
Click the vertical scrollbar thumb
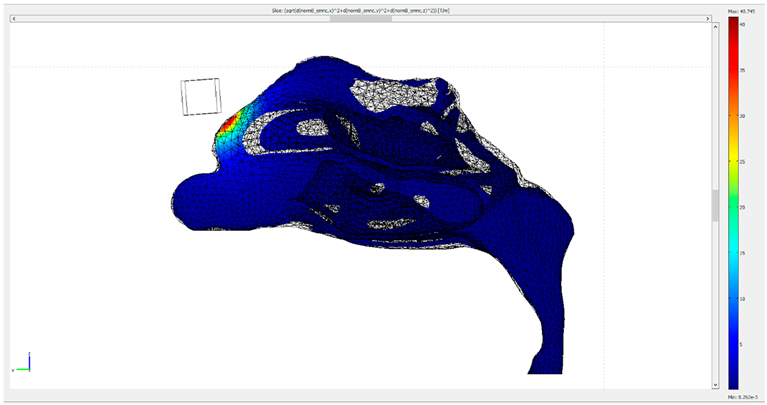715,205
